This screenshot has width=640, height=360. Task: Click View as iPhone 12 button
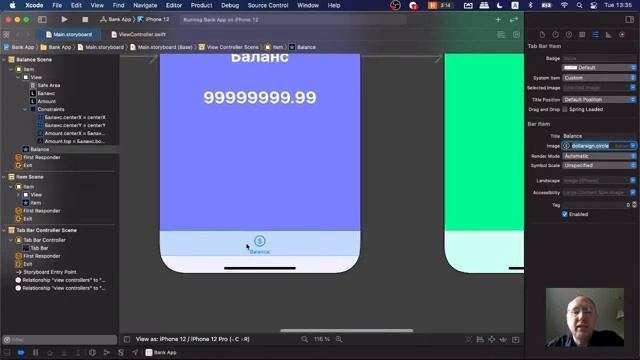[x=193, y=339]
